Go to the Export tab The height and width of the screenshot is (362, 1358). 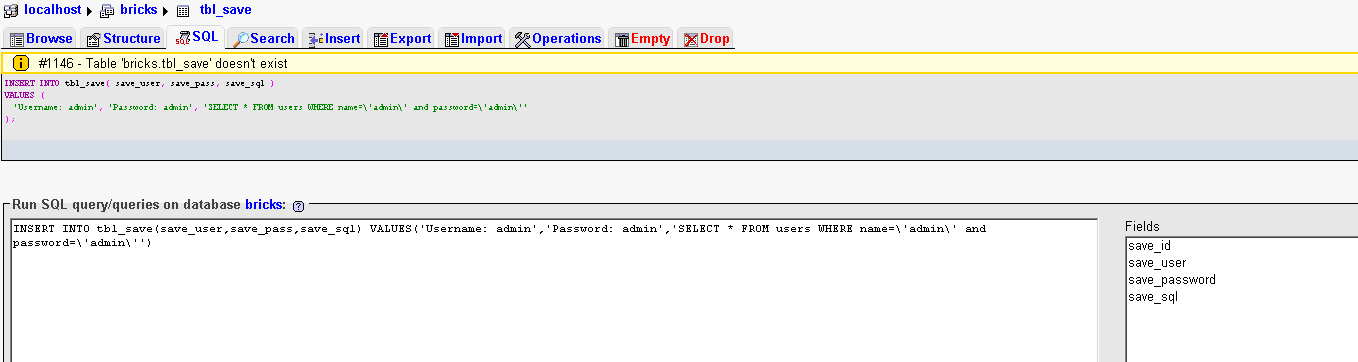coord(402,39)
